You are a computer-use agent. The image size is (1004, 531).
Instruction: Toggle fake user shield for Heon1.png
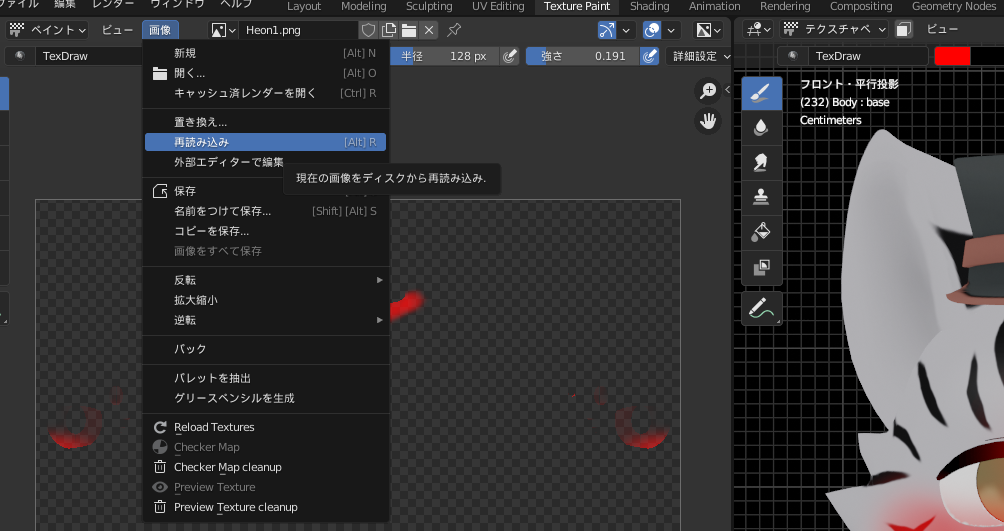[368, 30]
